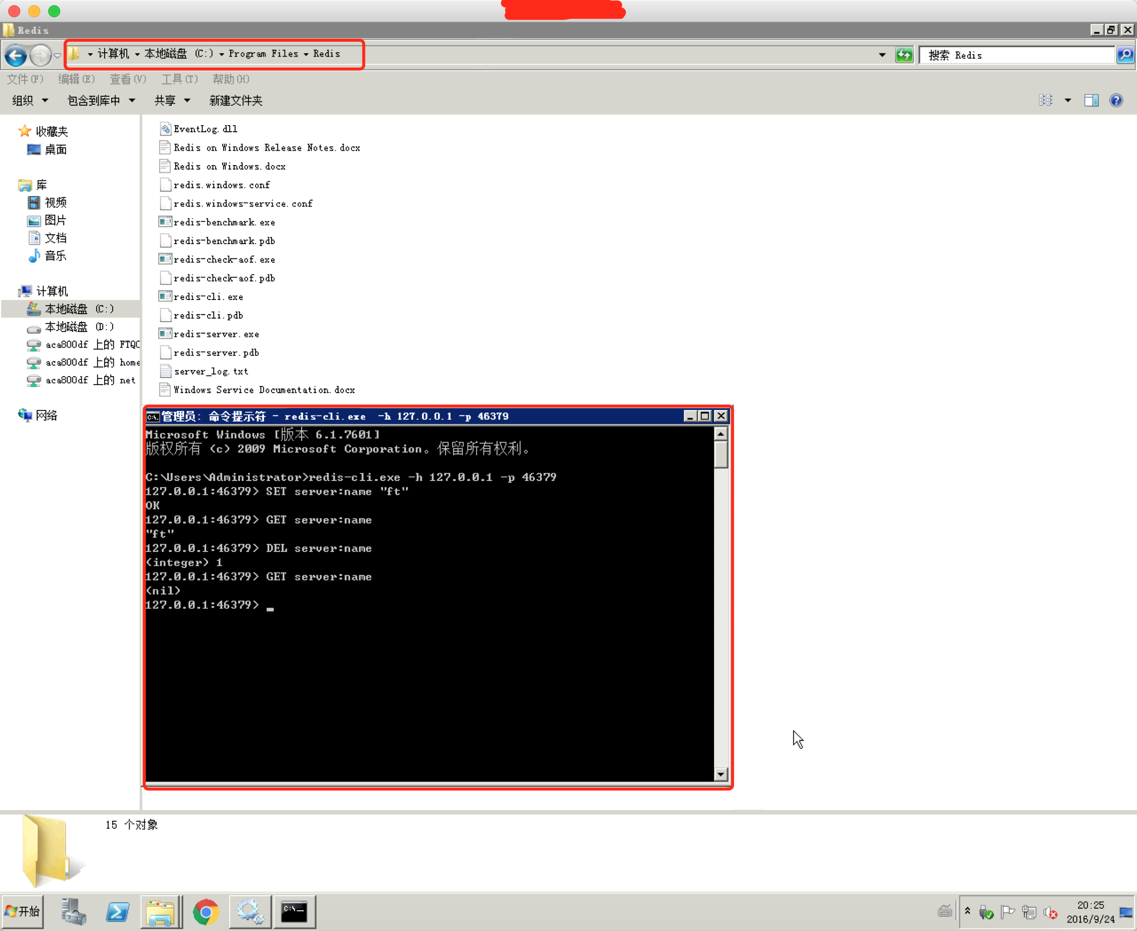The height and width of the screenshot is (931, 1137).
Task: Select 本地磁盘 (C:) in navigation pane
Action: click(x=70, y=309)
